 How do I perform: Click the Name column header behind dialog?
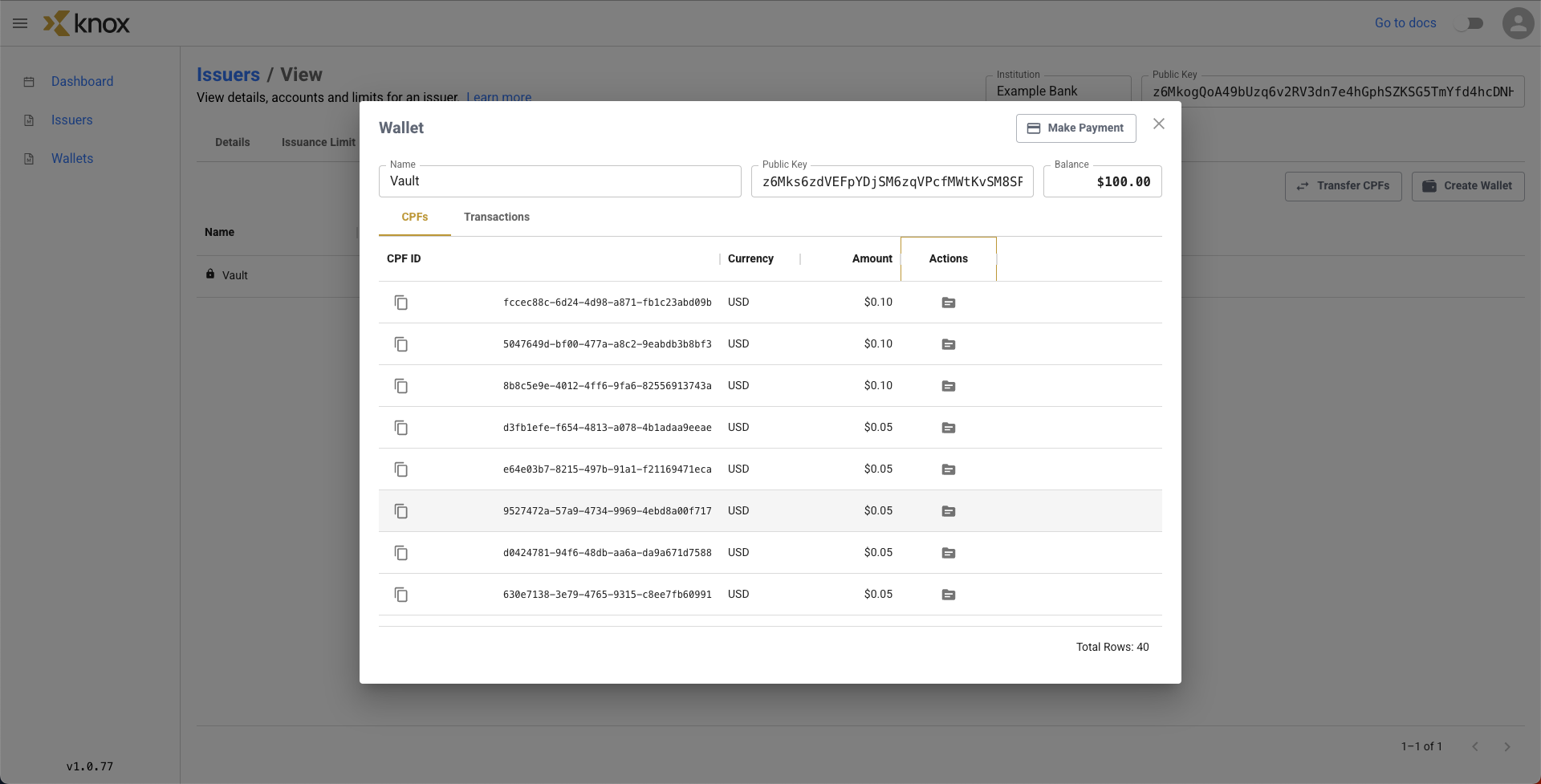coord(219,232)
